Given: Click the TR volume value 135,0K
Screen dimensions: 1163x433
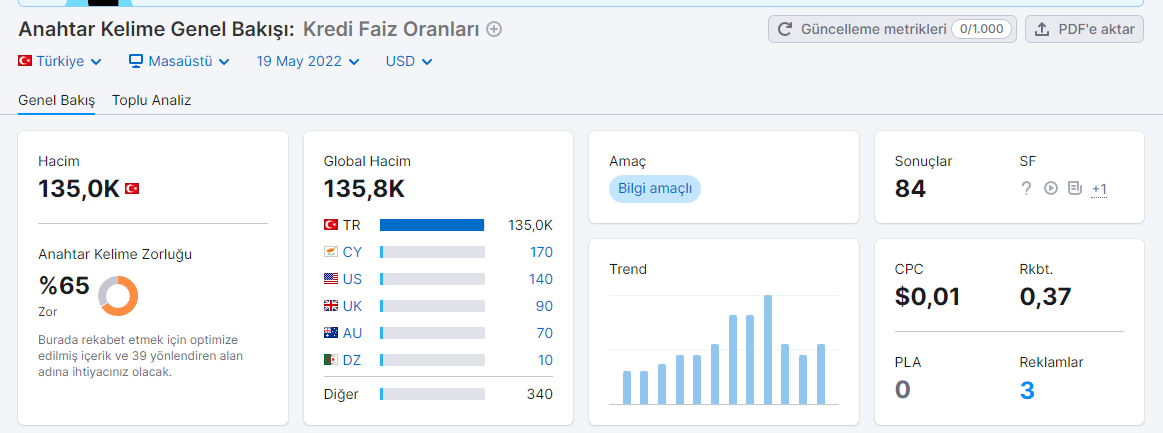Looking at the screenshot, I should tap(530, 225).
